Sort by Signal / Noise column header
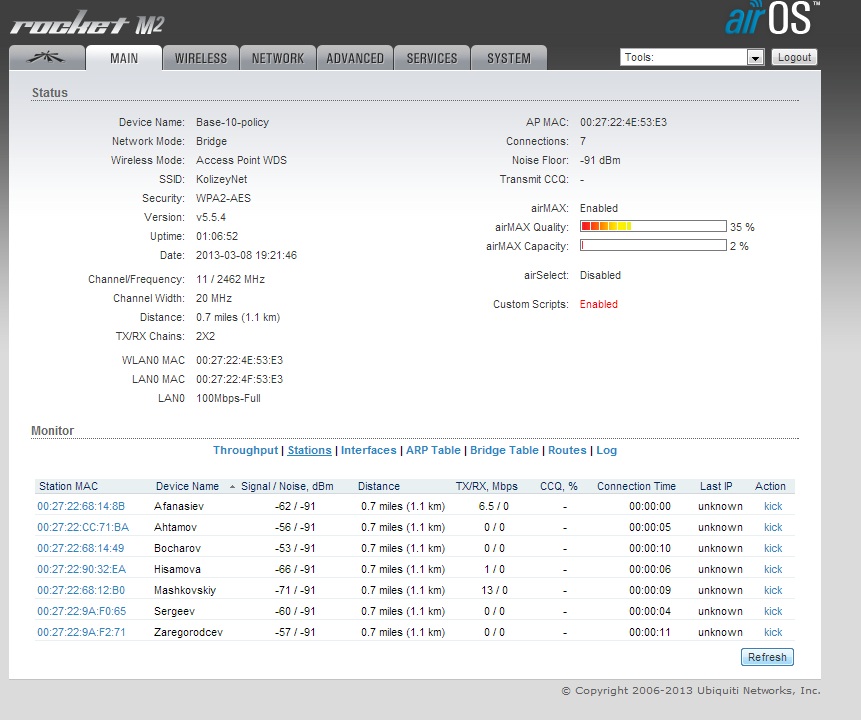861x720 pixels. [x=287, y=487]
